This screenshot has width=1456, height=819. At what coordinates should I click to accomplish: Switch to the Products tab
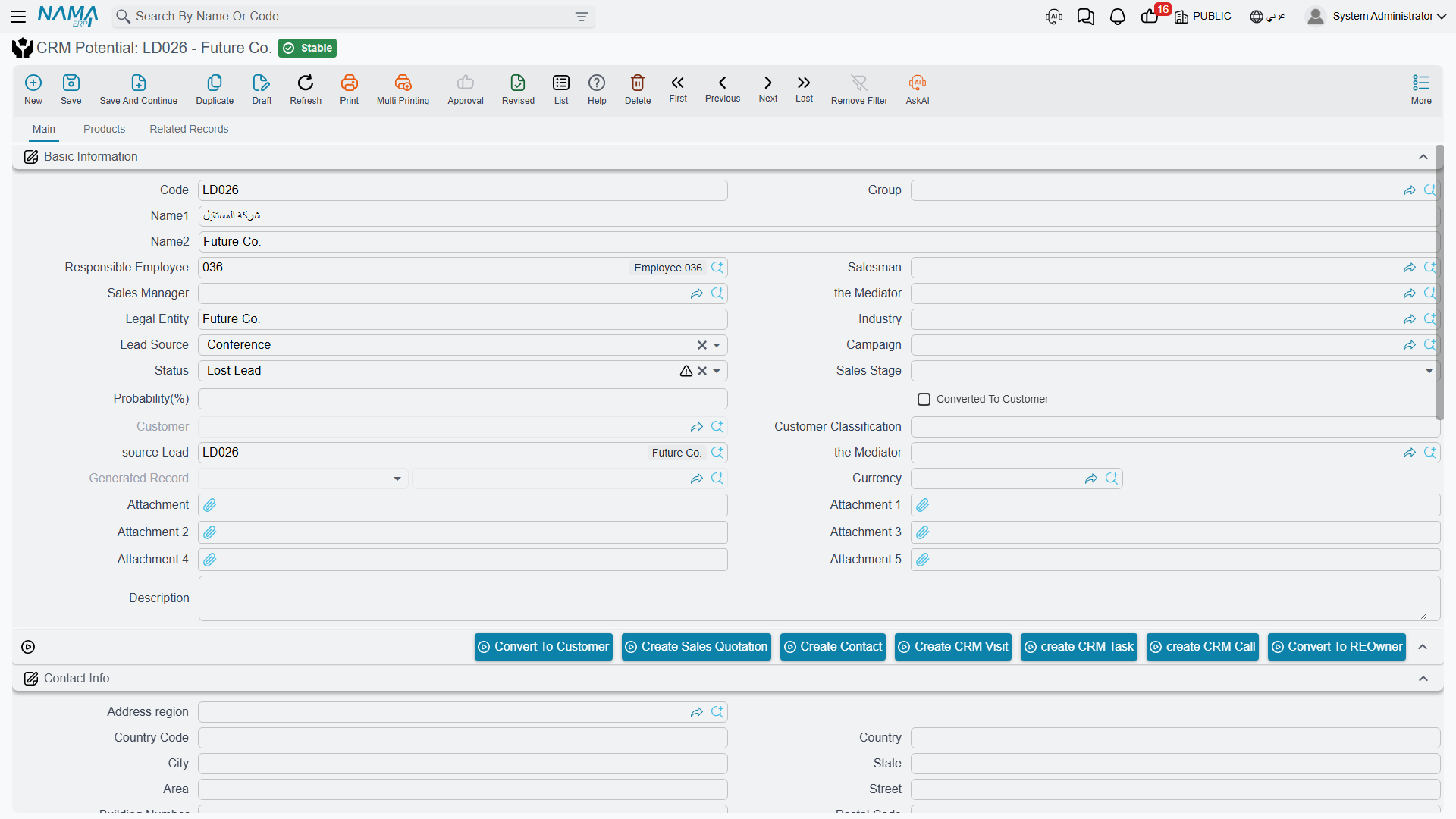pos(104,129)
